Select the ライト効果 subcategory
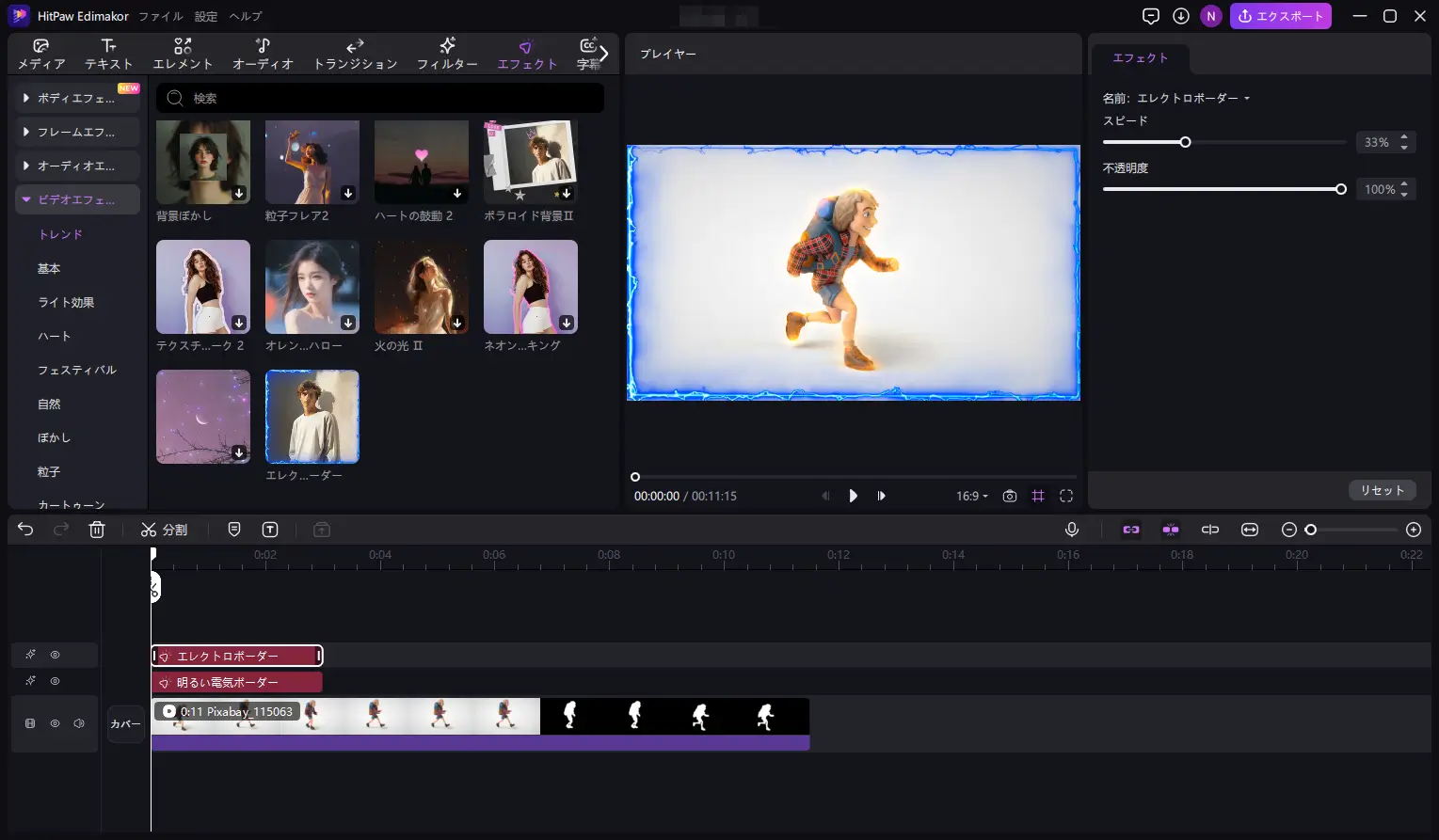Viewport: 1439px width, 840px height. point(66,302)
